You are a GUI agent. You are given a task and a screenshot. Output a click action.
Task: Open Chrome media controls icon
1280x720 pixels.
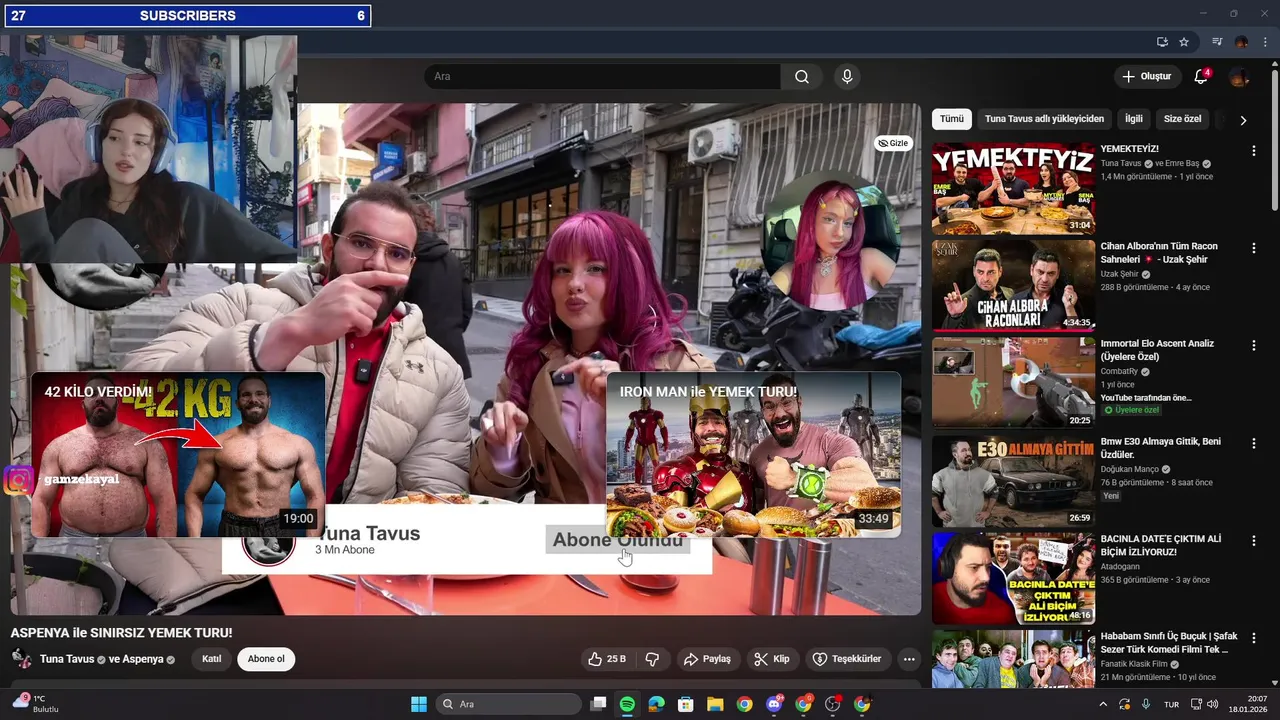pos(1217,42)
